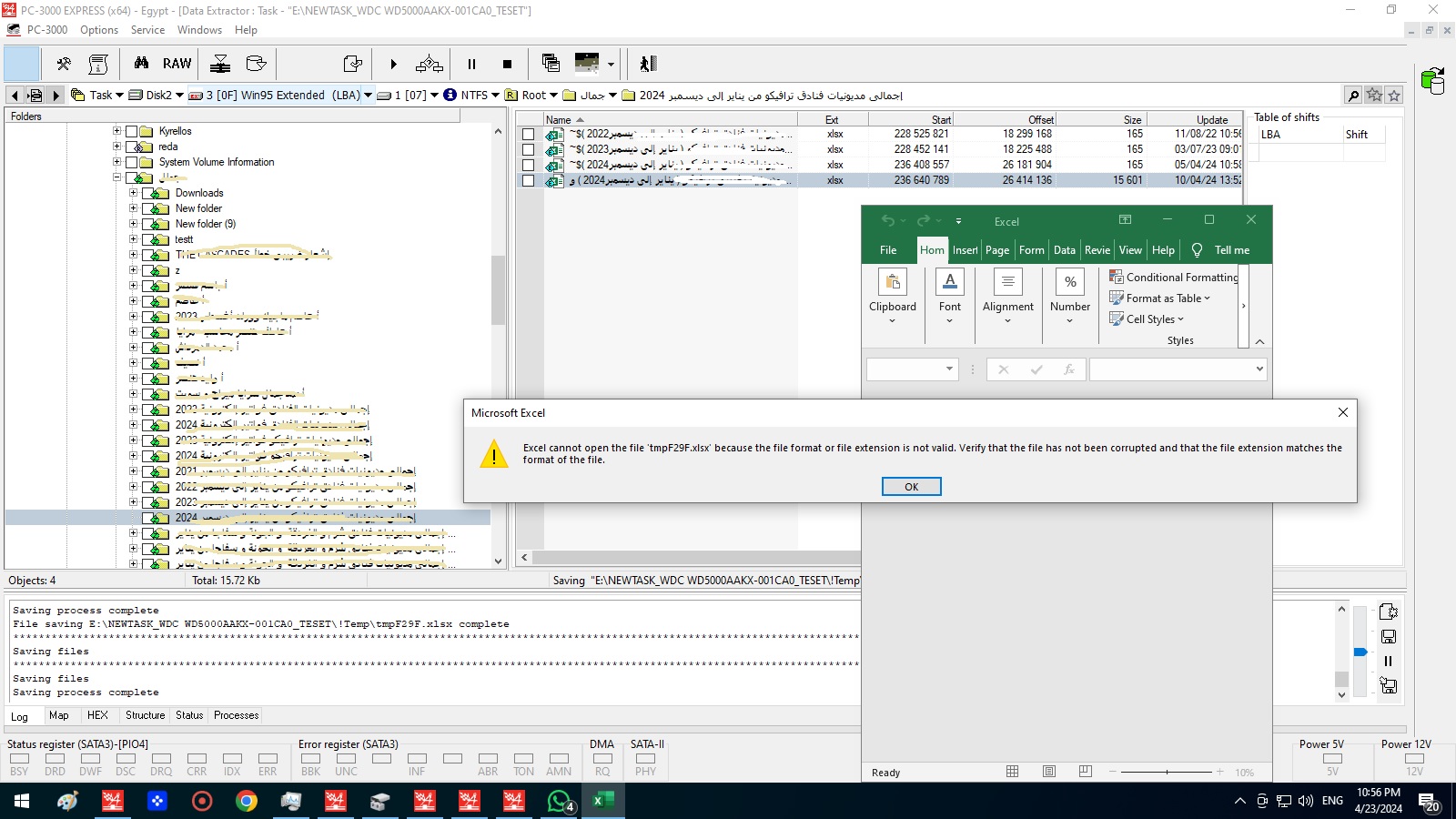Check the testt folder checkbox

[x=147, y=239]
